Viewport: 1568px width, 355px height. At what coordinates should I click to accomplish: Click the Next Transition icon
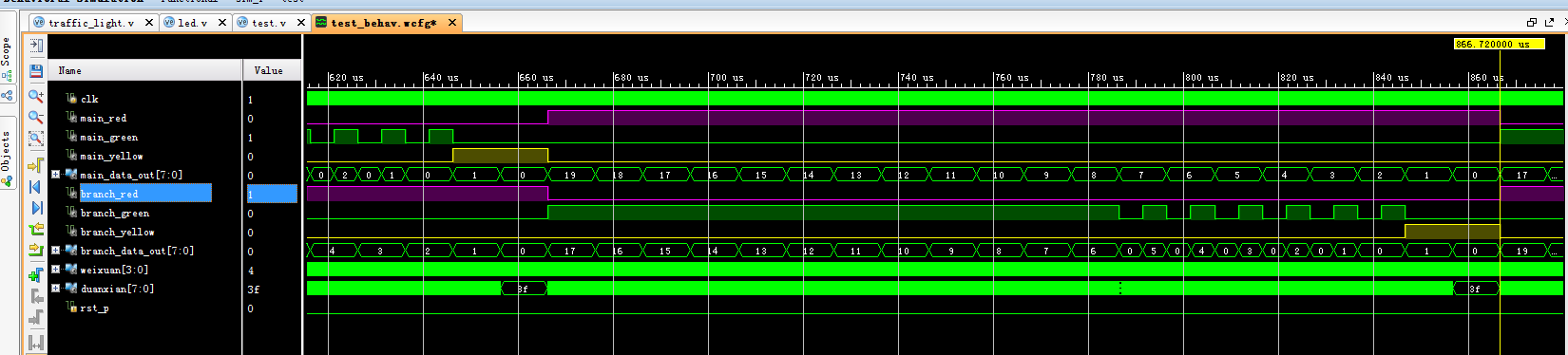36,250
